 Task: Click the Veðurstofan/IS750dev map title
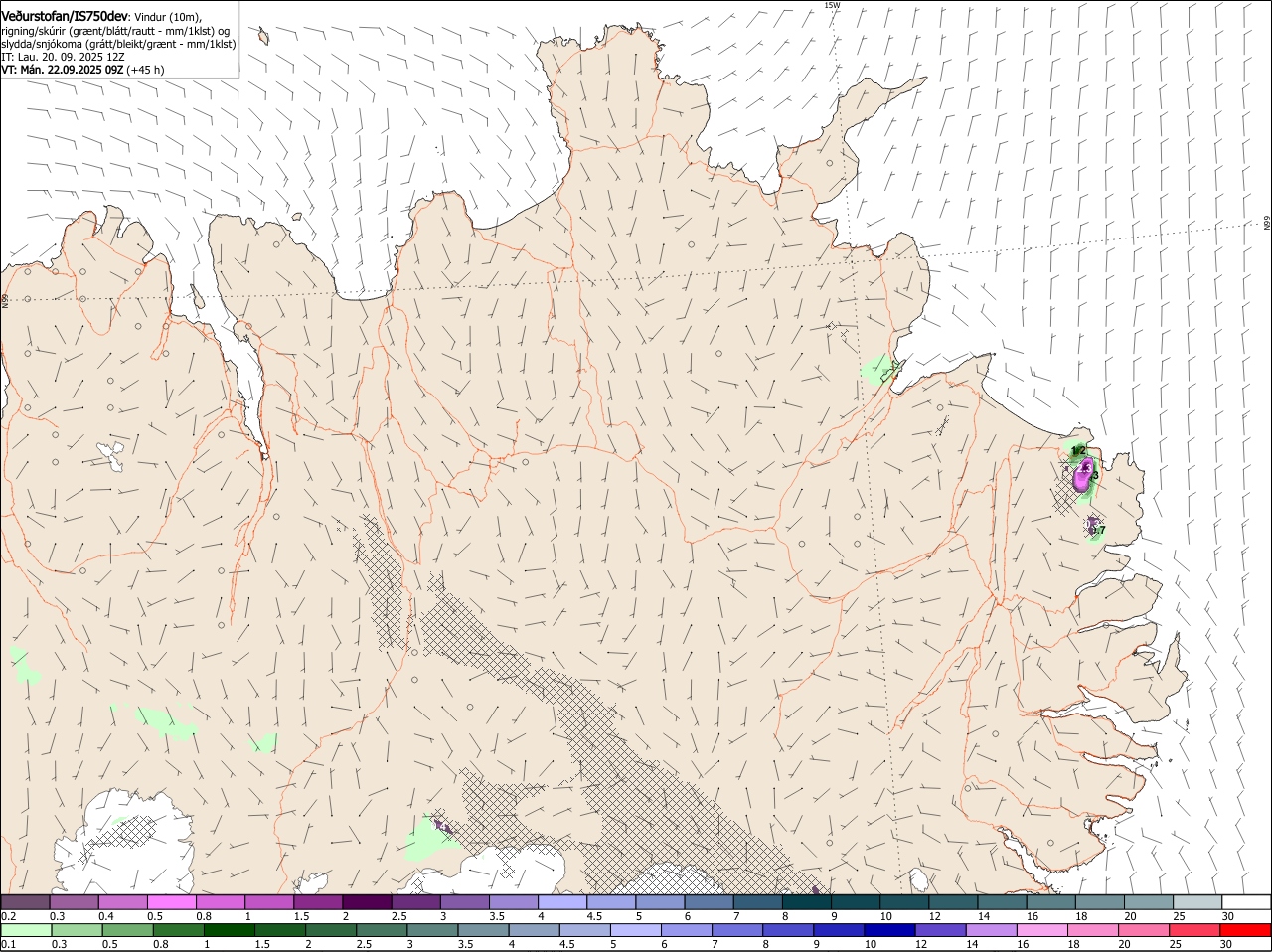pyautogui.click(x=65, y=16)
